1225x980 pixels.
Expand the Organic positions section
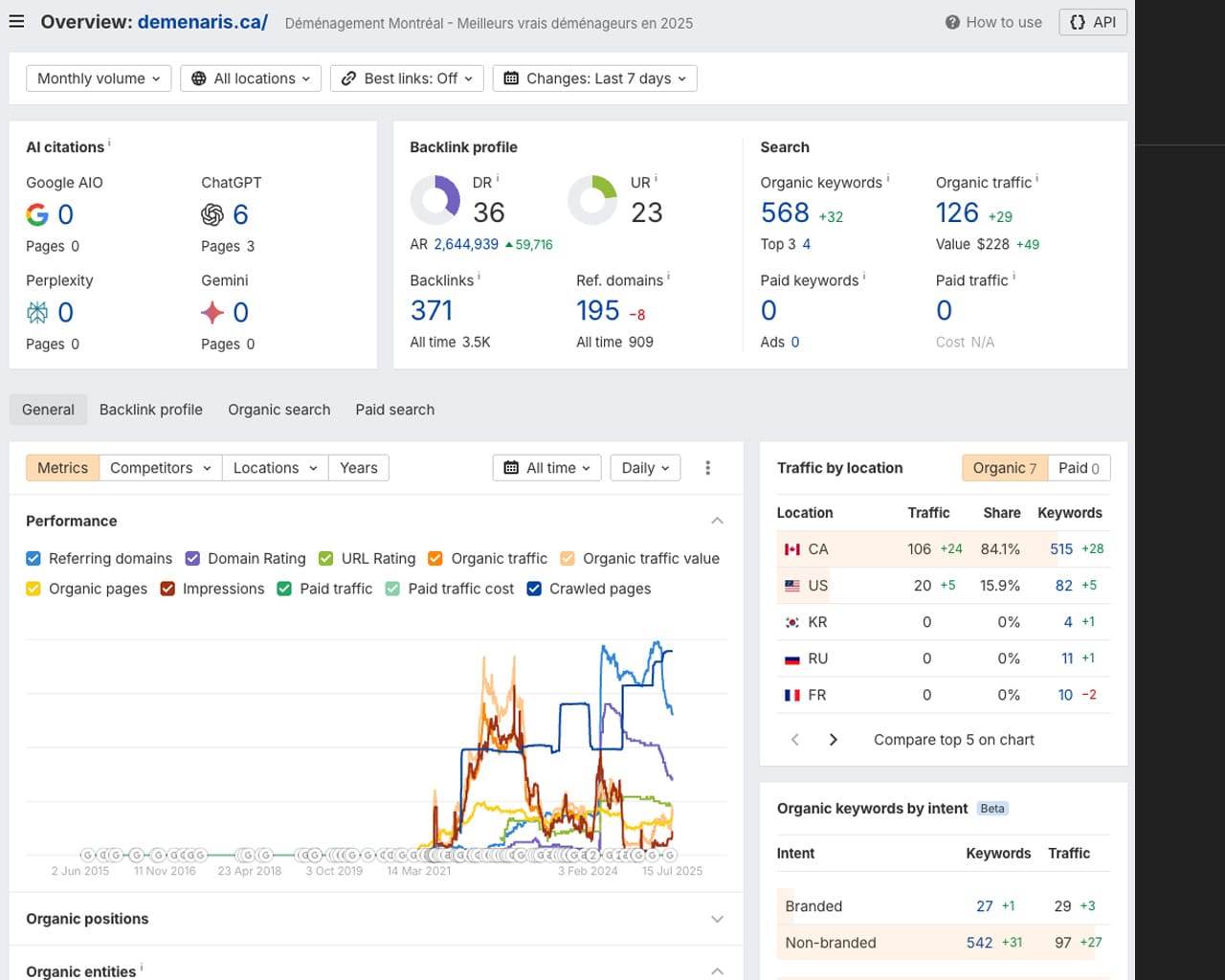tap(717, 919)
